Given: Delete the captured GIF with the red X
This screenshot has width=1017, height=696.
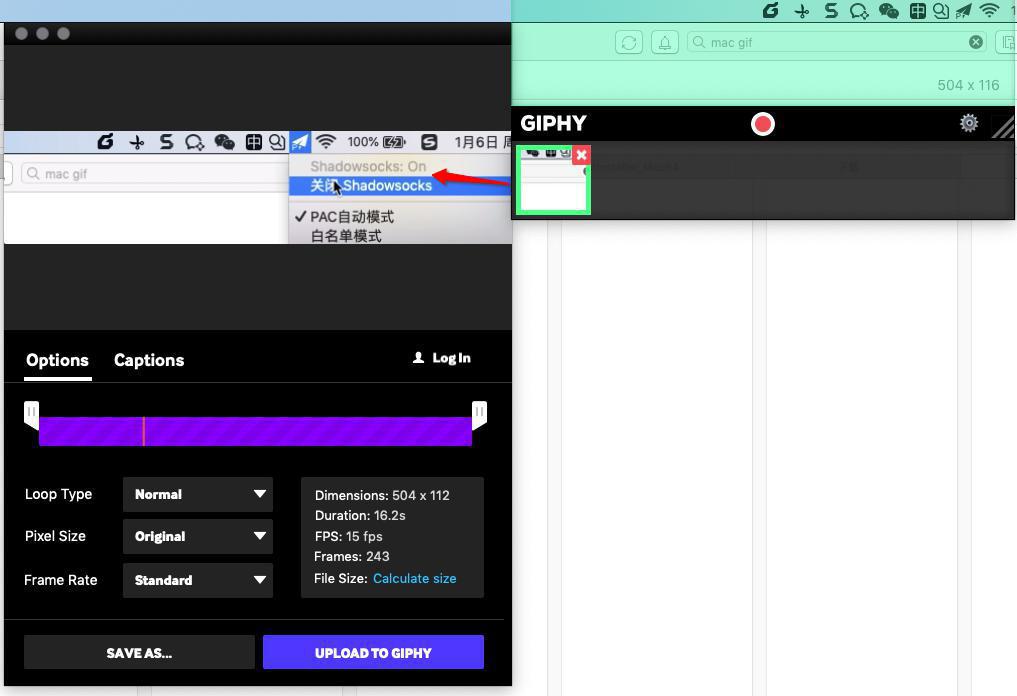Looking at the screenshot, I should [x=581, y=154].
